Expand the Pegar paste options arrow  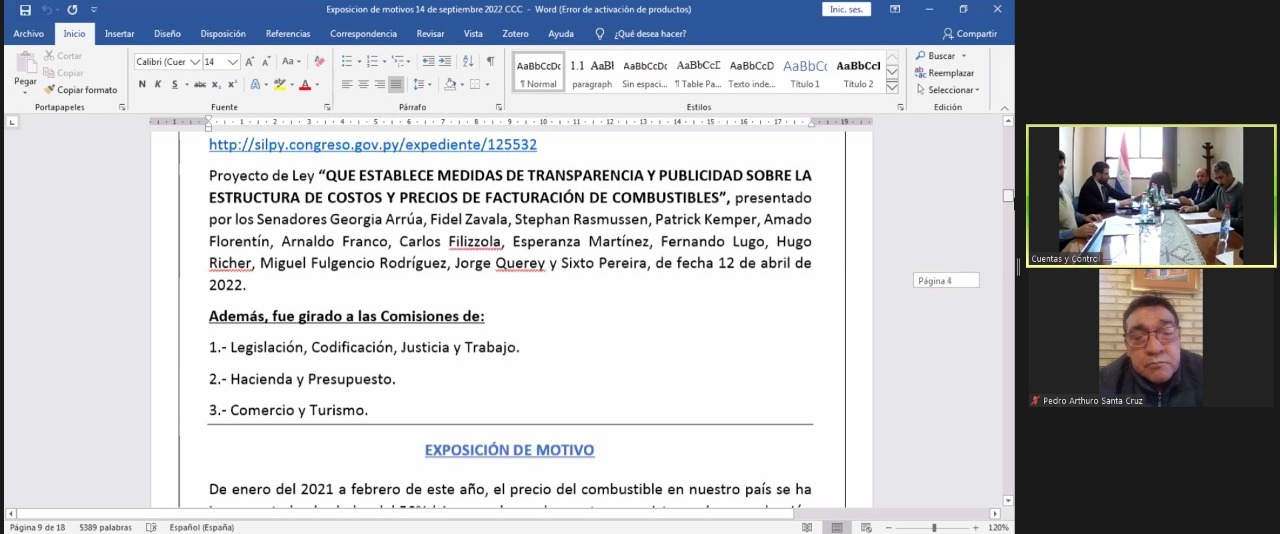pyautogui.click(x=25, y=91)
